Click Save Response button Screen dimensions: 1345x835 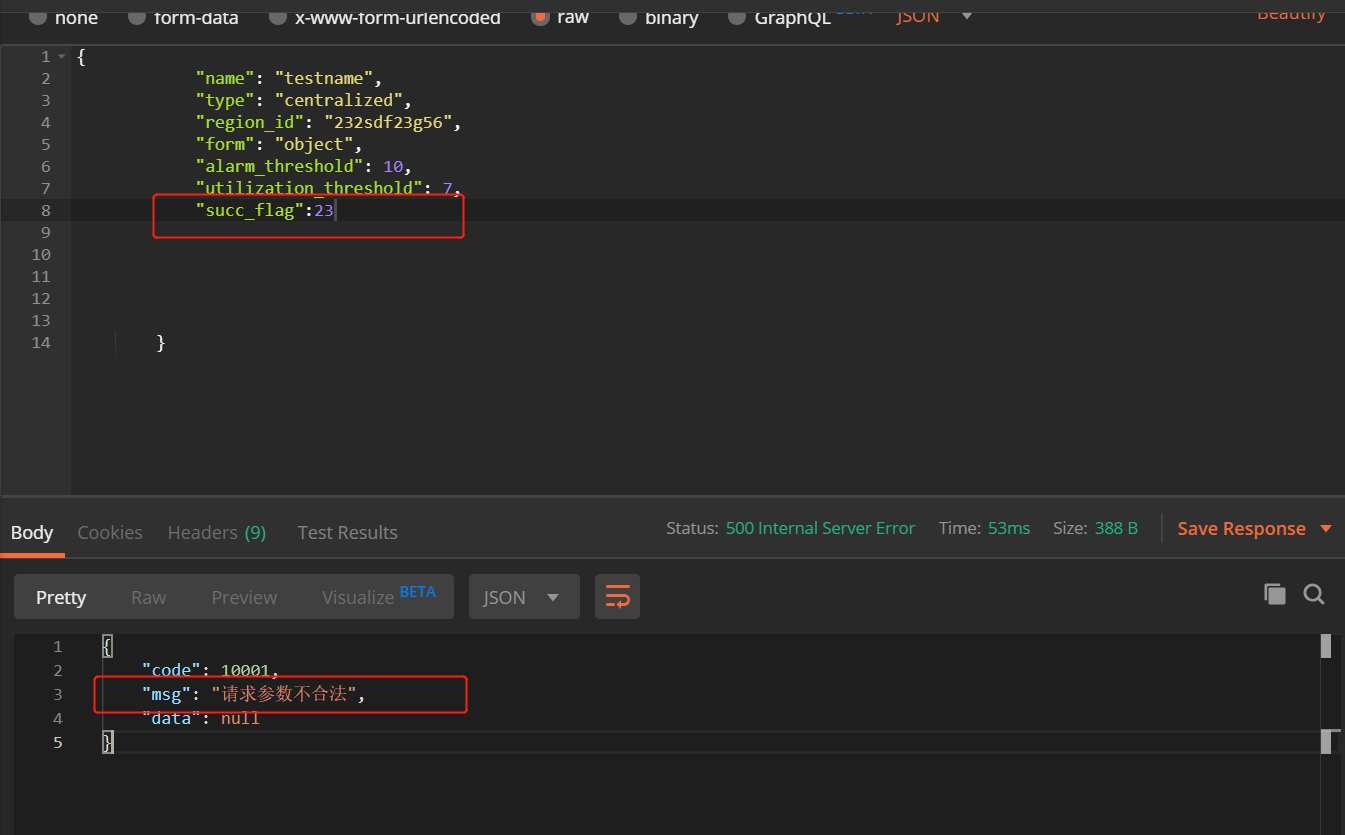(1241, 528)
